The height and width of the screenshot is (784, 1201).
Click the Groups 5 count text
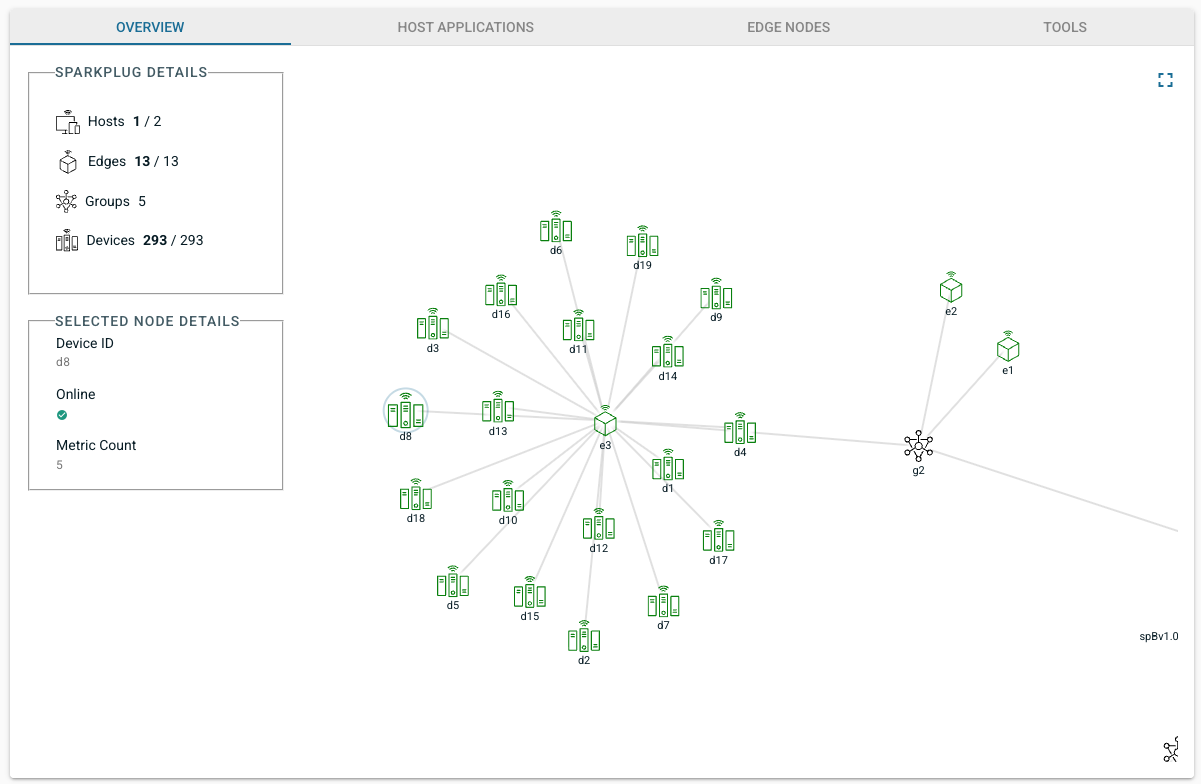click(x=115, y=201)
